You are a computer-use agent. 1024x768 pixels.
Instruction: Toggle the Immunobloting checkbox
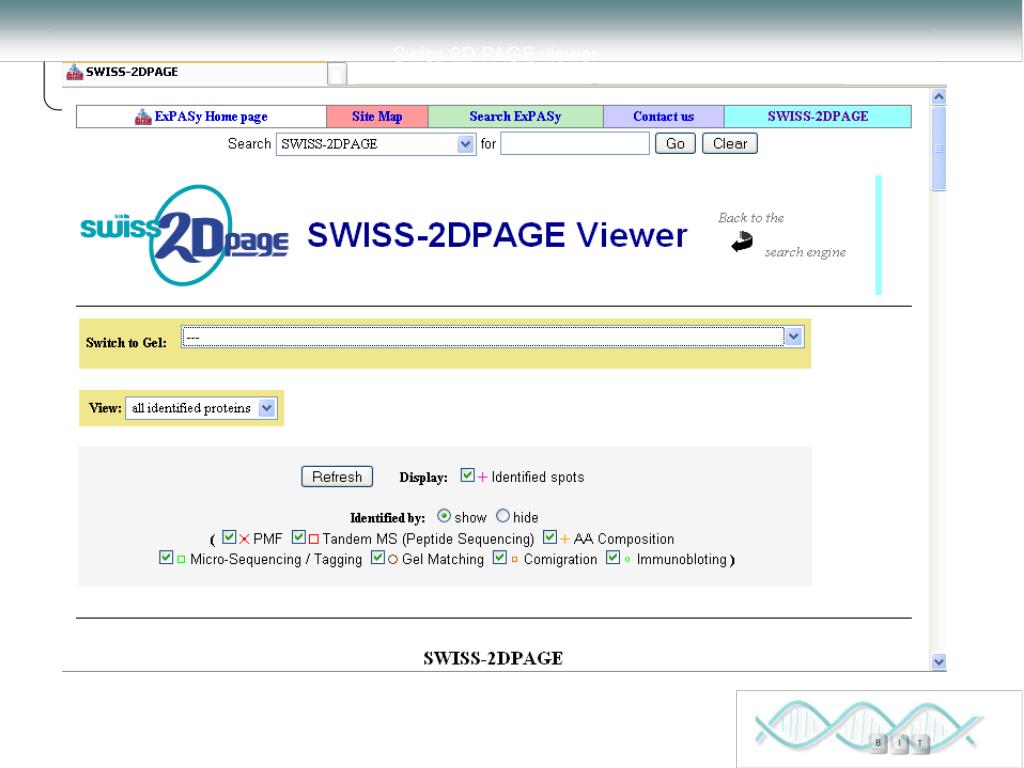(x=613, y=557)
